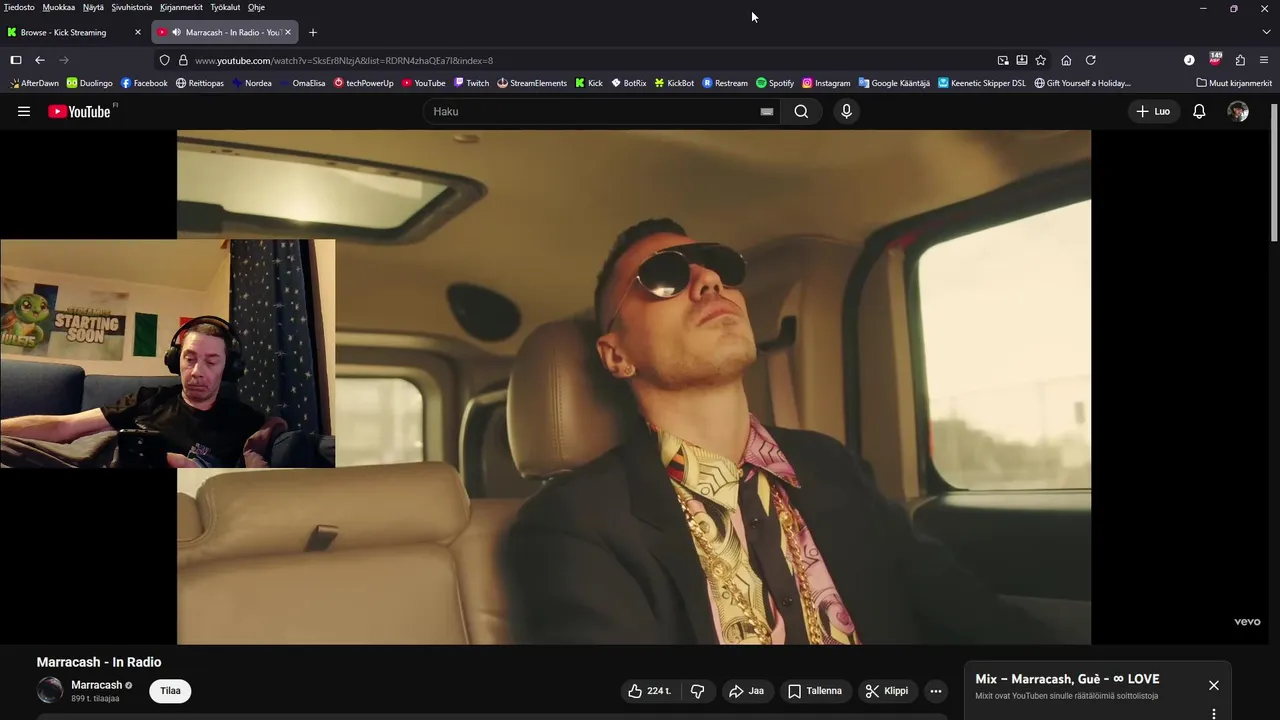The width and height of the screenshot is (1280, 720).
Task: Open a new browser tab
Action: [x=313, y=32]
